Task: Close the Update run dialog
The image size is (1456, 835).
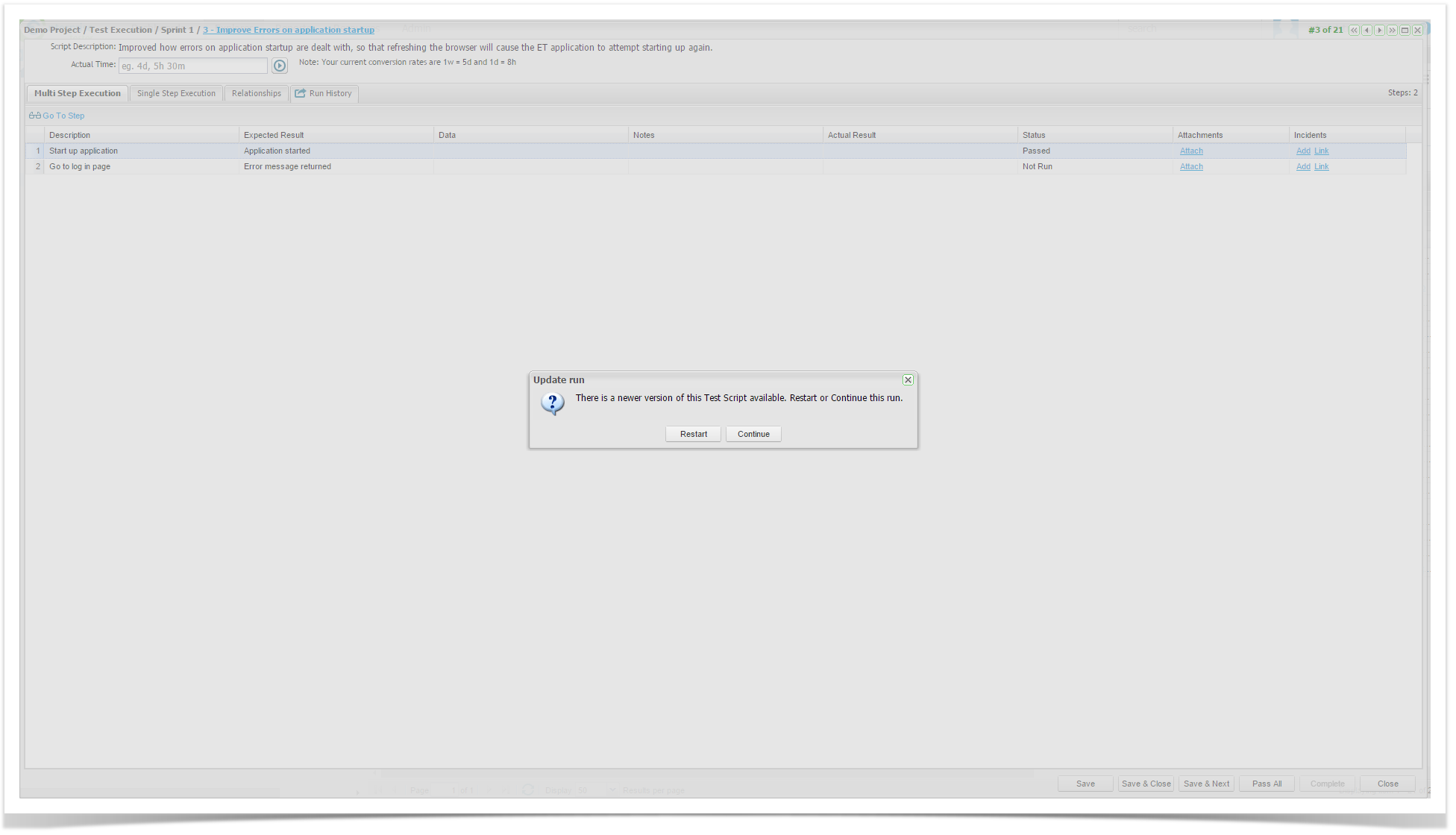Action: click(x=908, y=380)
